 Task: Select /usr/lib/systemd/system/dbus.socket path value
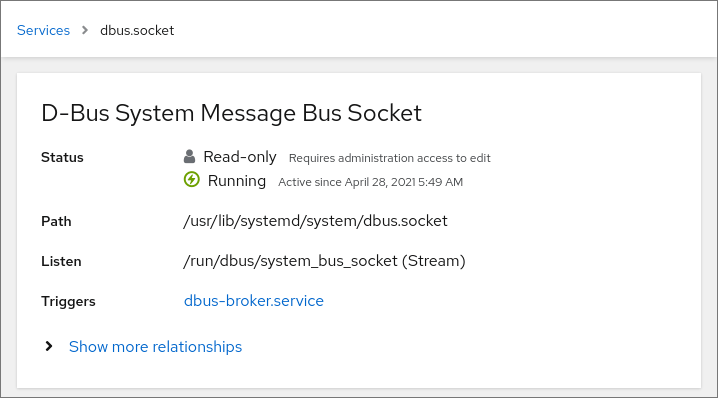point(315,221)
